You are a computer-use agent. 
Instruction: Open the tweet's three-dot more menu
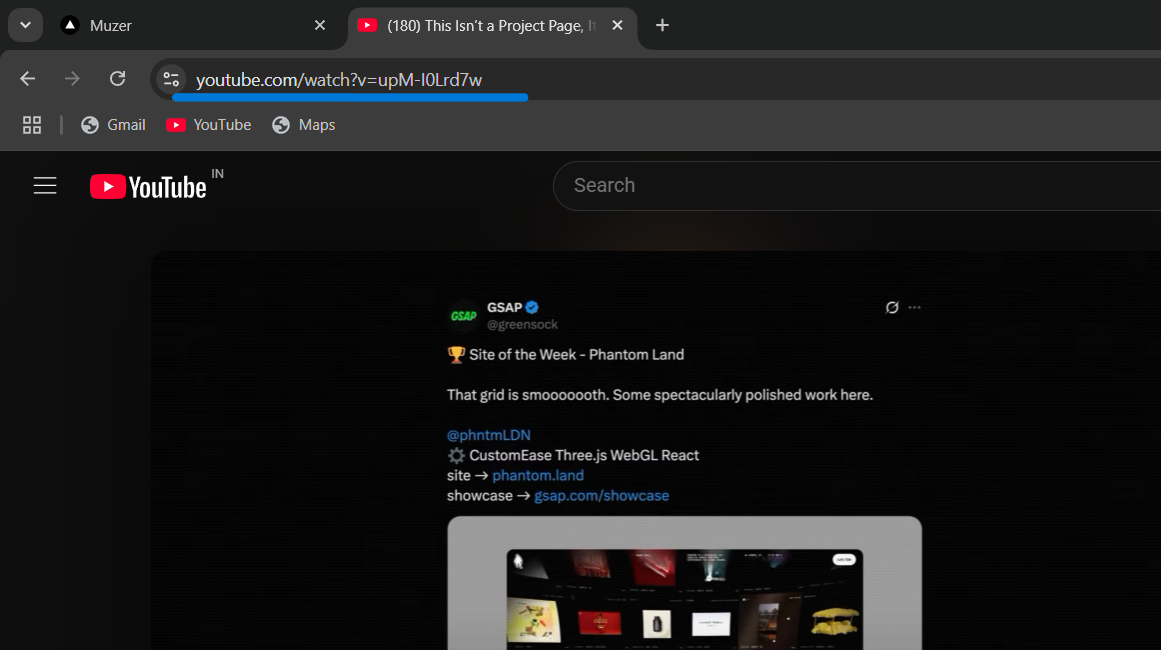(x=914, y=308)
